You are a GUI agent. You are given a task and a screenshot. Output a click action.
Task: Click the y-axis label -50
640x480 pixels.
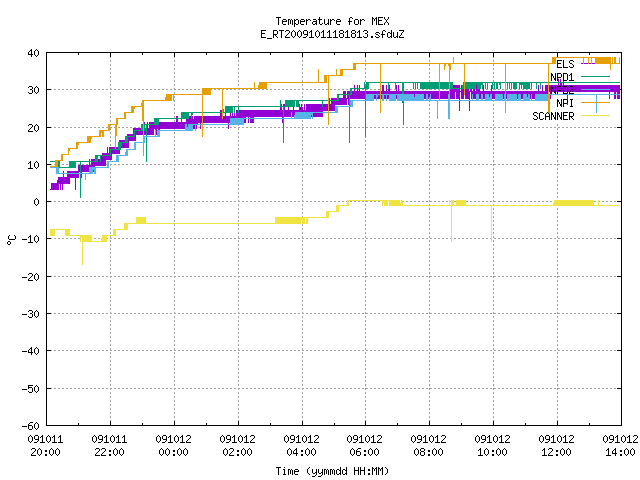[x=31, y=389]
